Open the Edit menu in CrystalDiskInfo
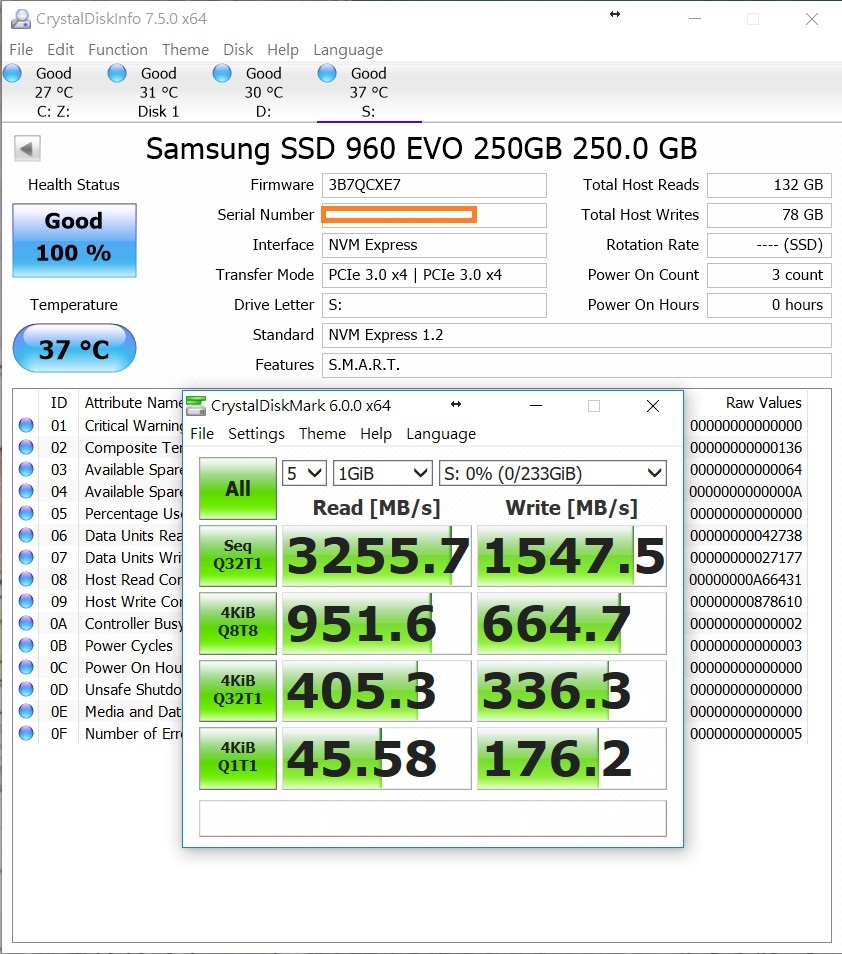Image resolution: width=842 pixels, height=954 pixels. pos(61,50)
